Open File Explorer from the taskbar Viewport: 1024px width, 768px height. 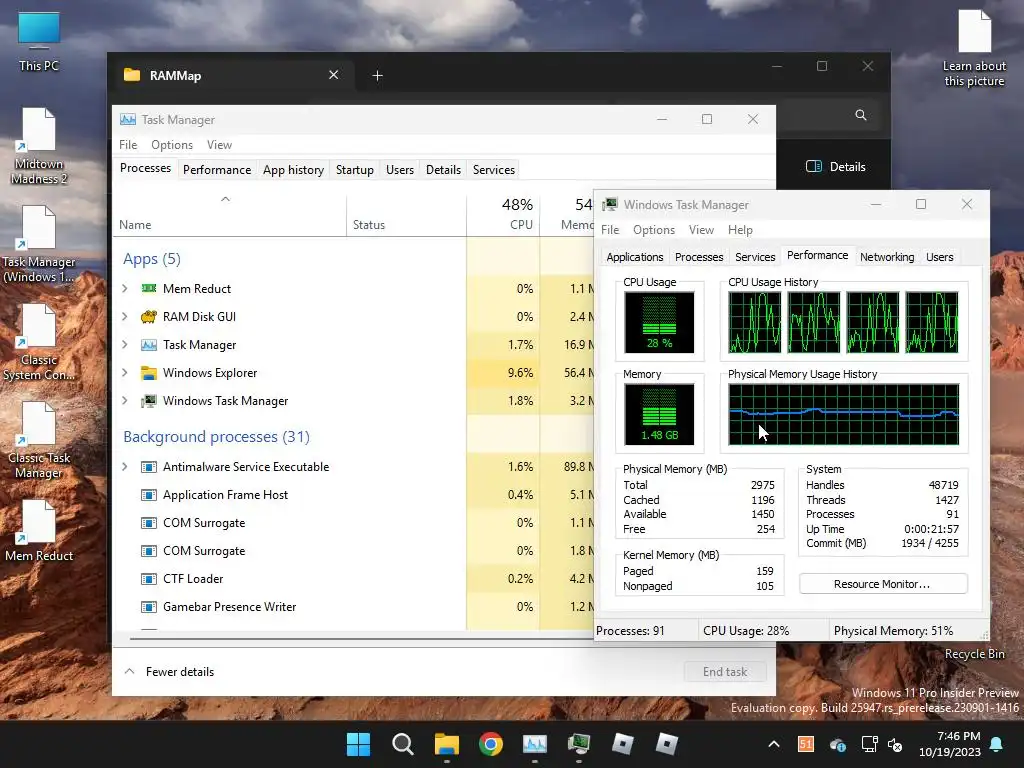point(447,744)
